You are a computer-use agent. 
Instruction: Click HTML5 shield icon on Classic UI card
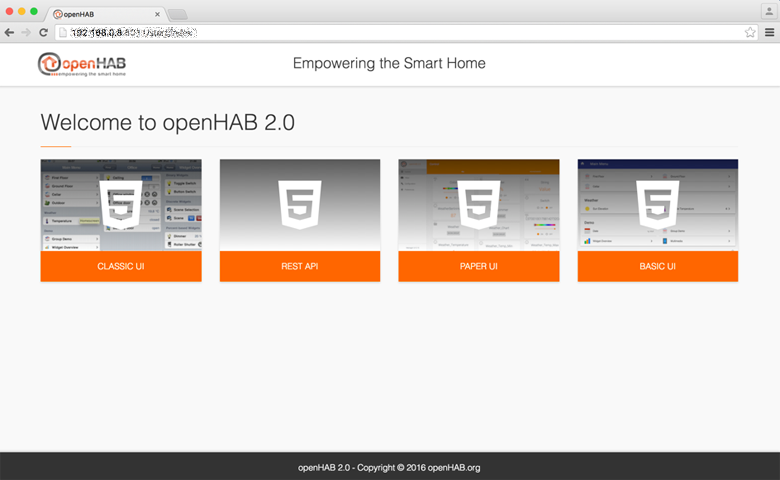pos(121,205)
